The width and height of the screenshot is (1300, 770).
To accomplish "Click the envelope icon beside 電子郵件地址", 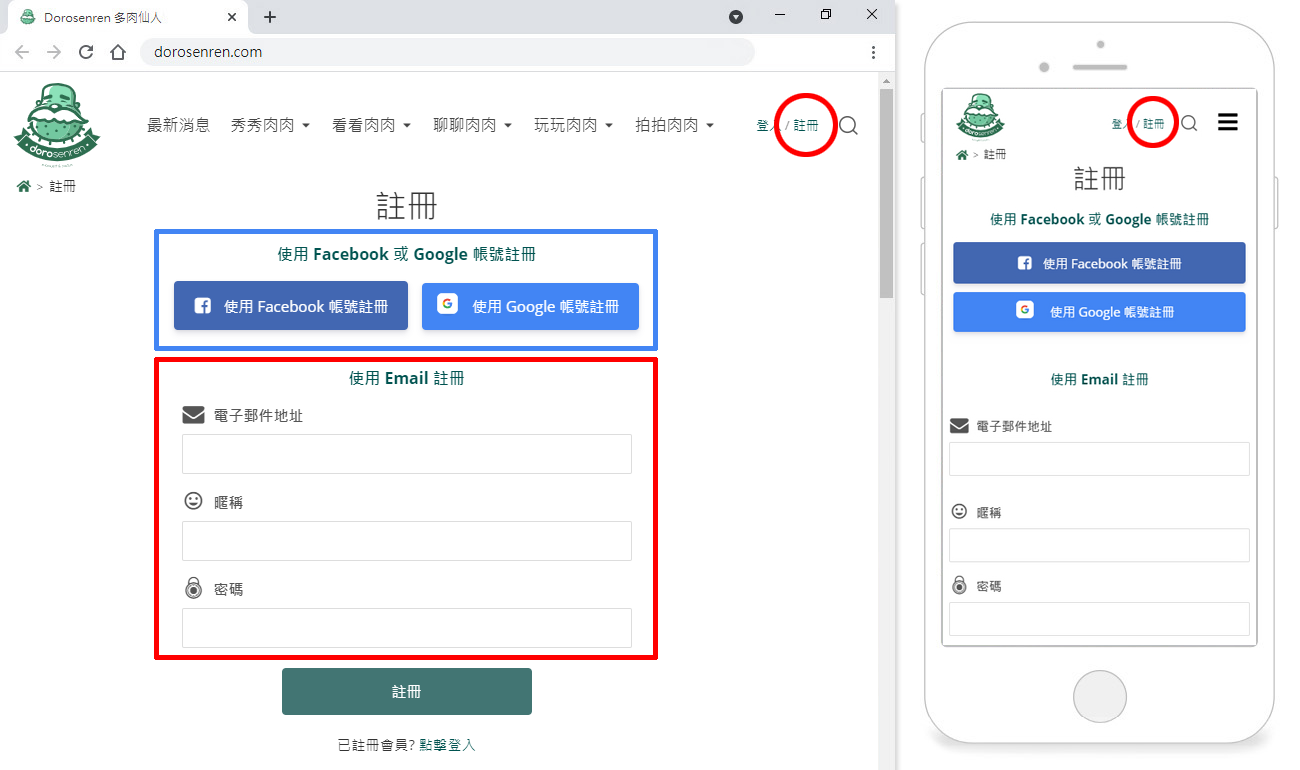I will pos(193,414).
